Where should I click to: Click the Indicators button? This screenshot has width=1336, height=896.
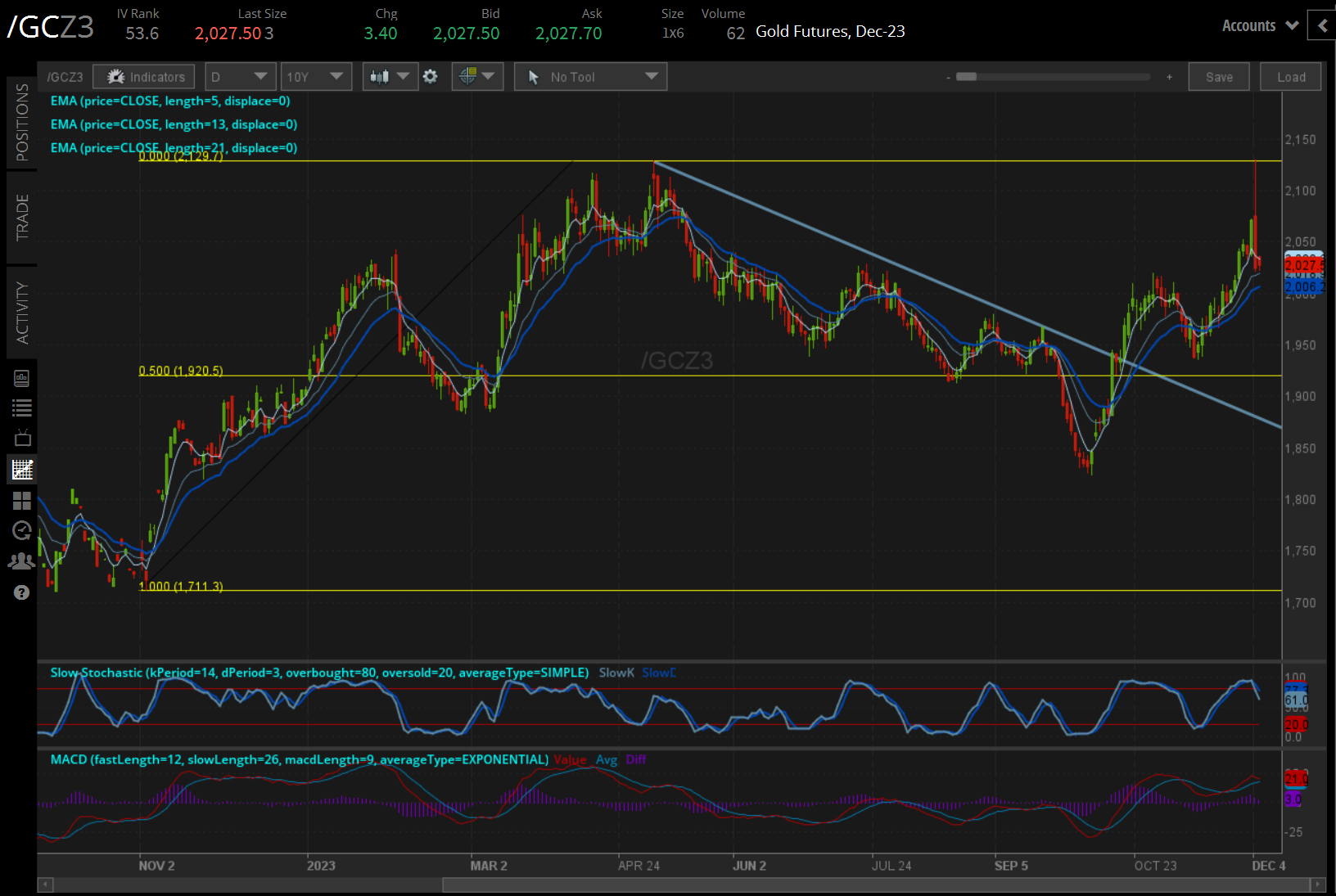(144, 77)
